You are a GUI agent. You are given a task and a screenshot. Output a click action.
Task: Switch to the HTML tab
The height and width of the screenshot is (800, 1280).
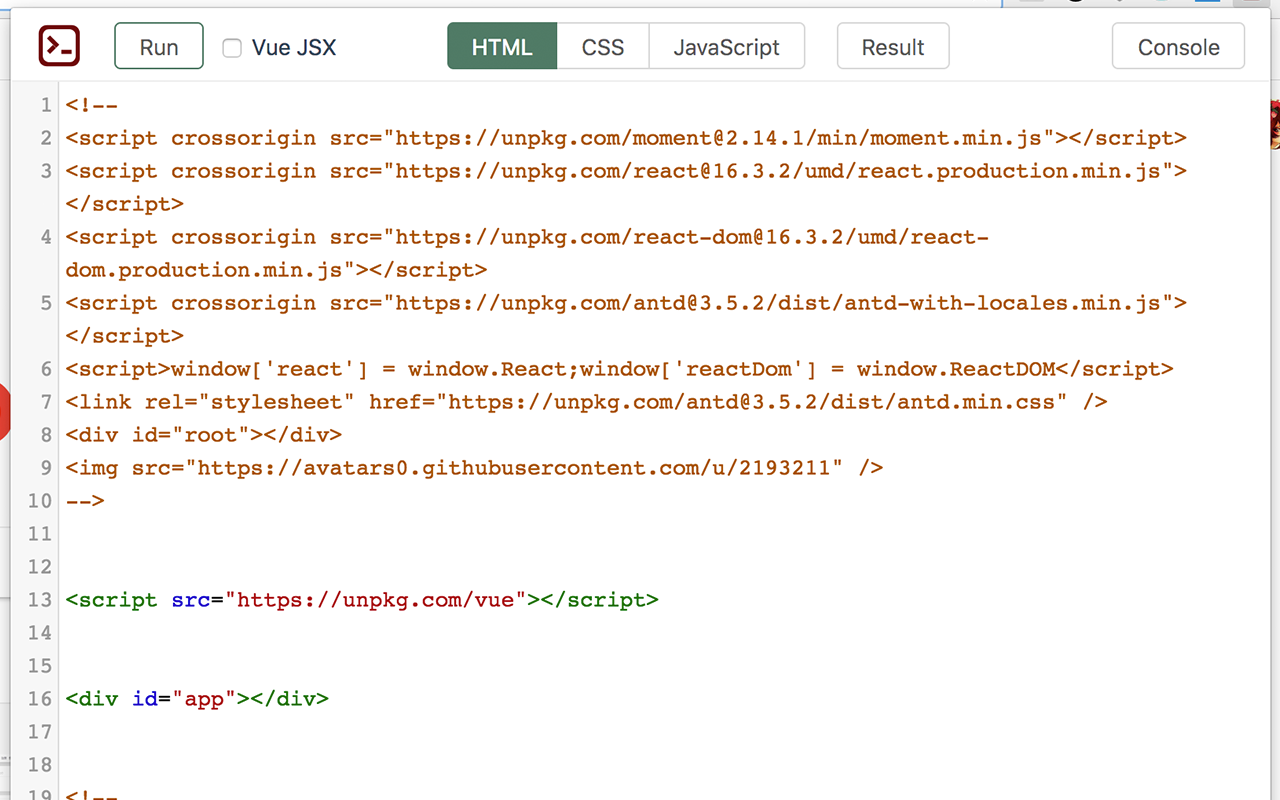502,47
